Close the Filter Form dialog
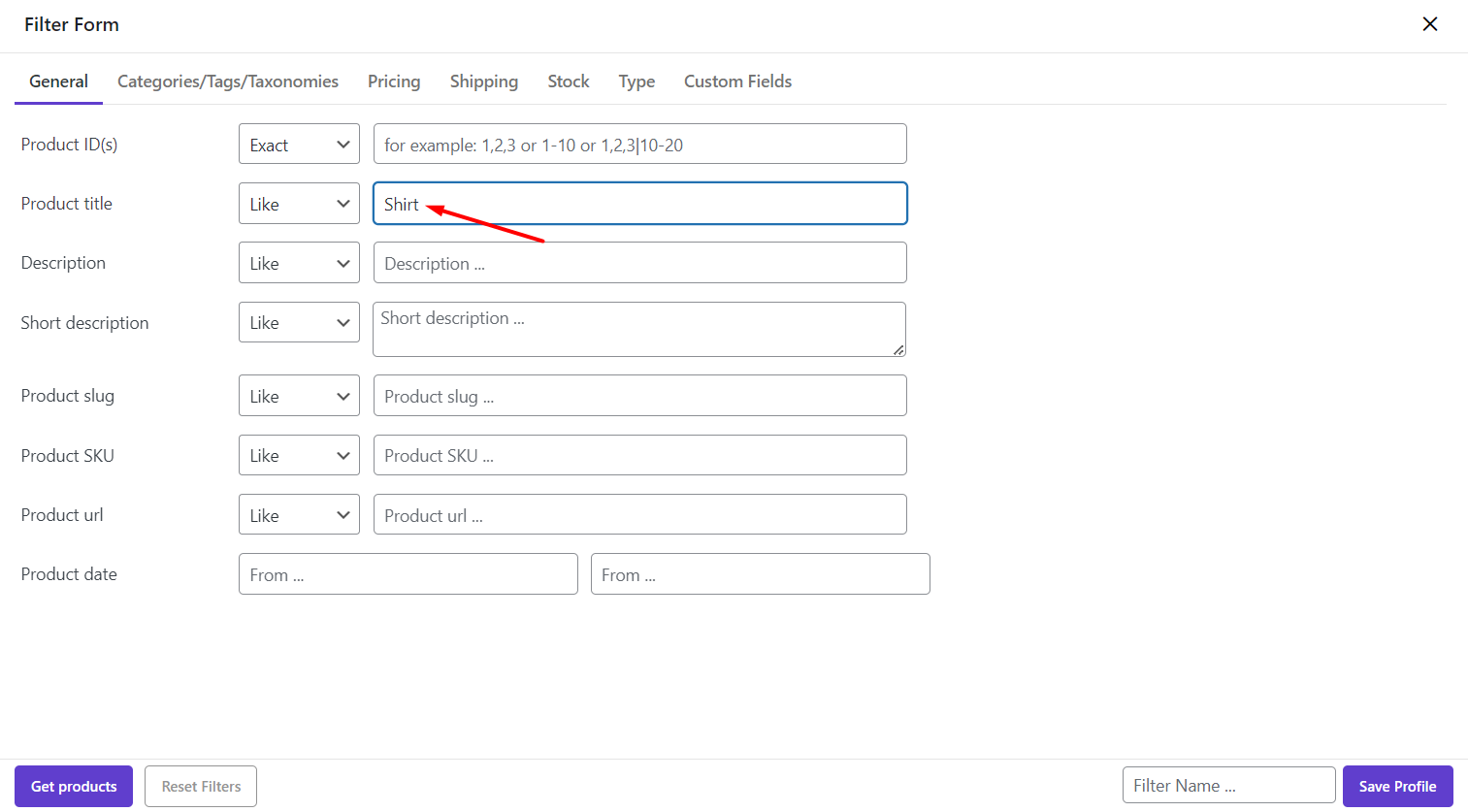This screenshot has height=812, width=1468. [x=1429, y=24]
